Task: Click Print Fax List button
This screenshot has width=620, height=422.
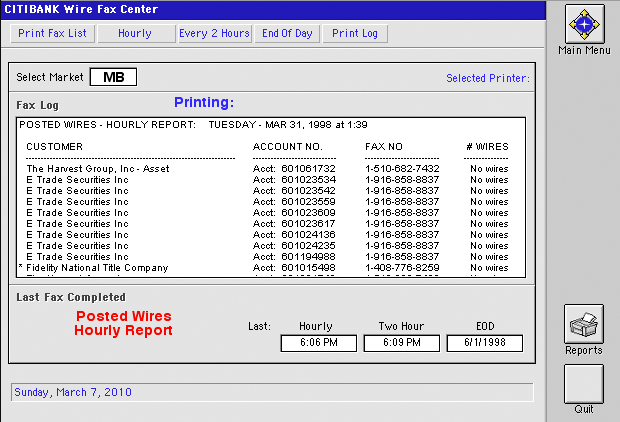Action: click(52, 33)
